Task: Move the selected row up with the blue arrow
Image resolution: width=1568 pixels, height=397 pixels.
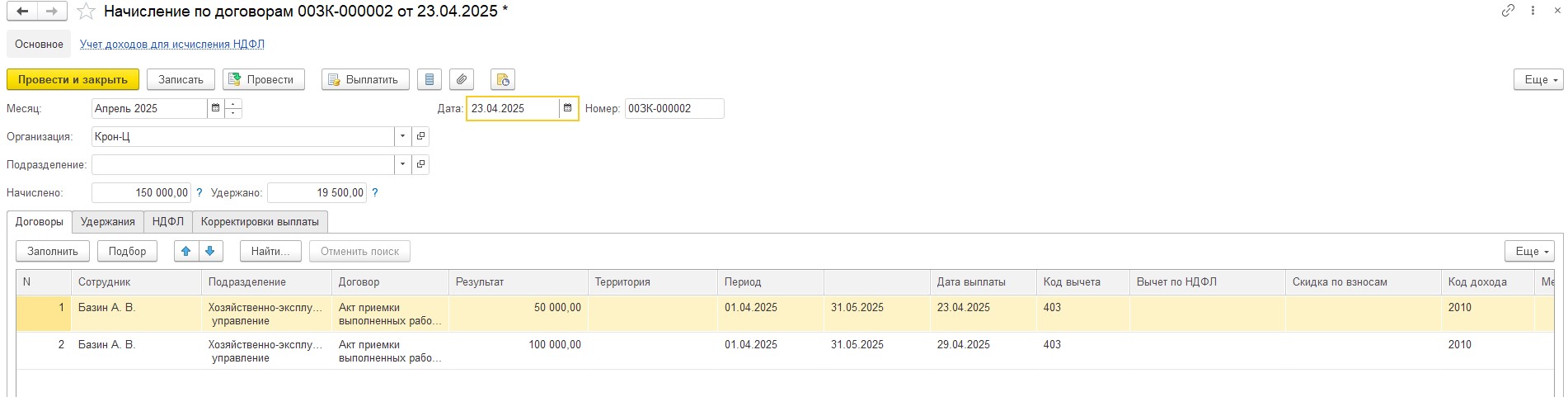Action: (185, 251)
